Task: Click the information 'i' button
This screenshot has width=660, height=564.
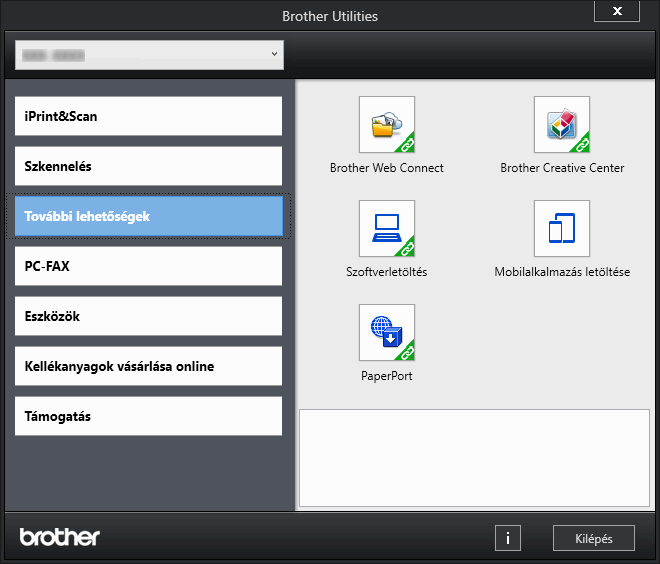Action: click(x=508, y=538)
